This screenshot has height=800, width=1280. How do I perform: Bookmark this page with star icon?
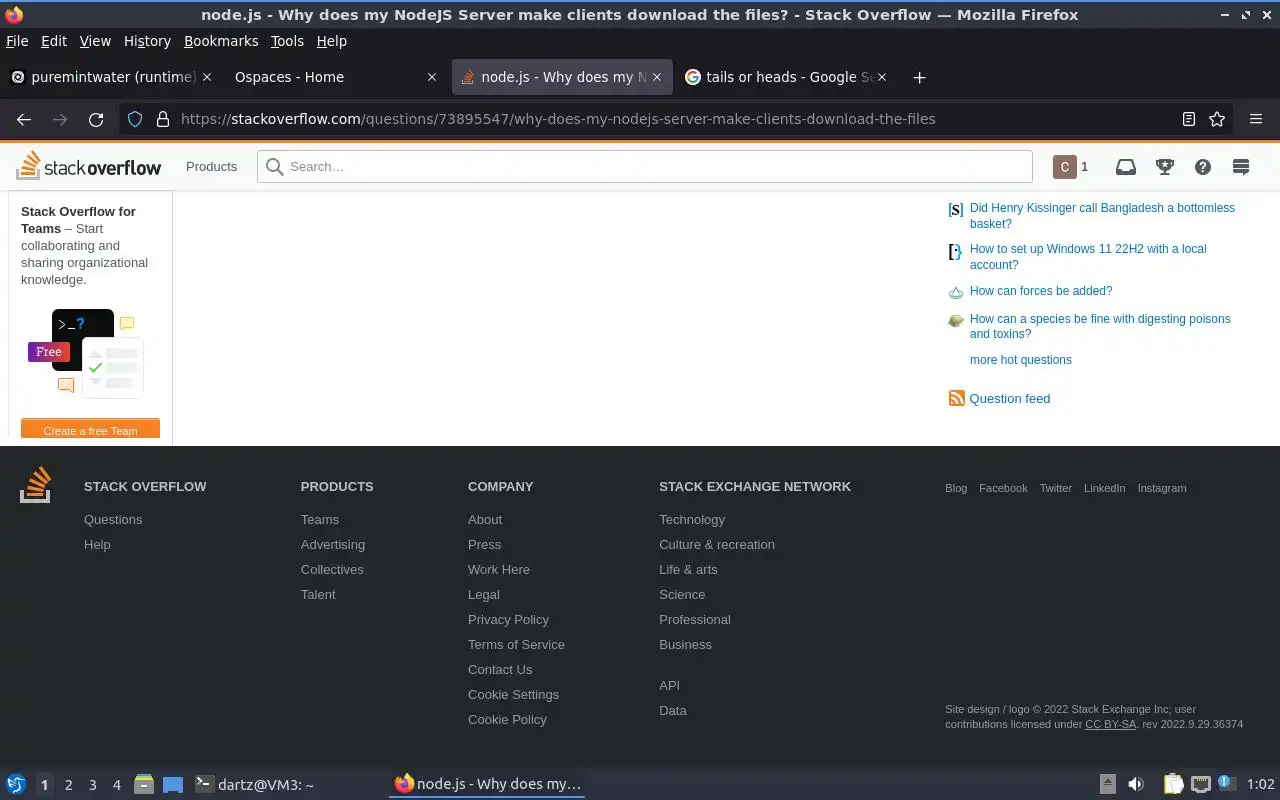point(1217,119)
